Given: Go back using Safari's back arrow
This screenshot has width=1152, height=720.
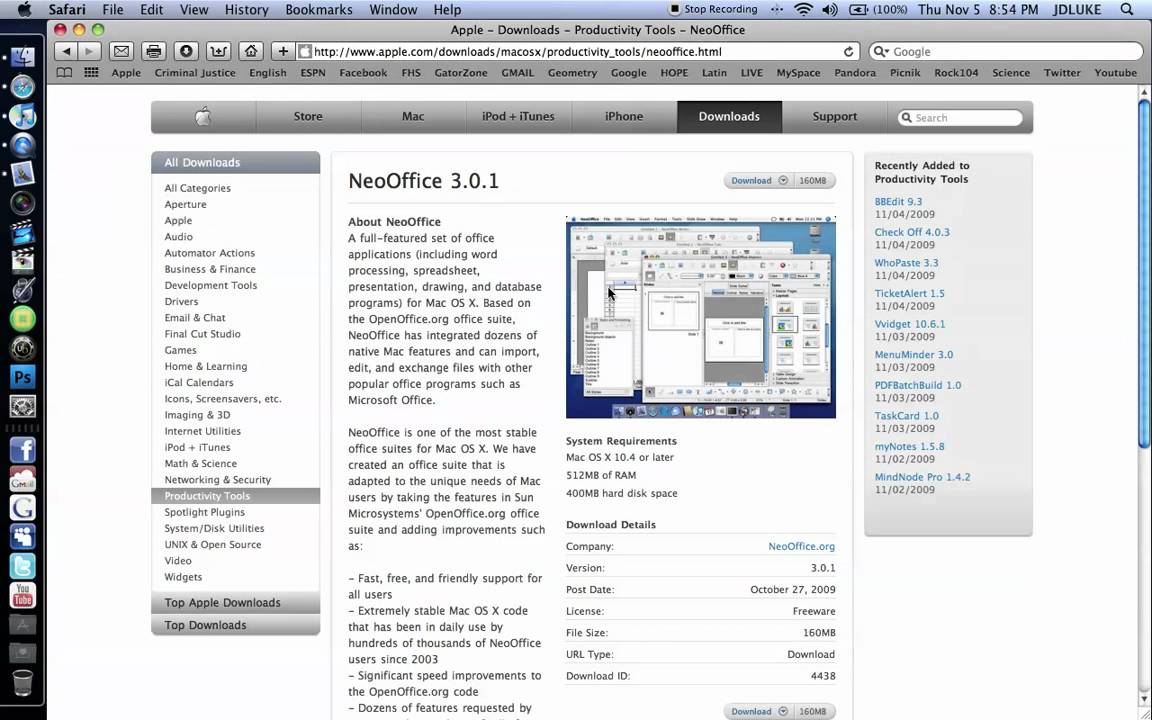Looking at the screenshot, I should point(66,51).
